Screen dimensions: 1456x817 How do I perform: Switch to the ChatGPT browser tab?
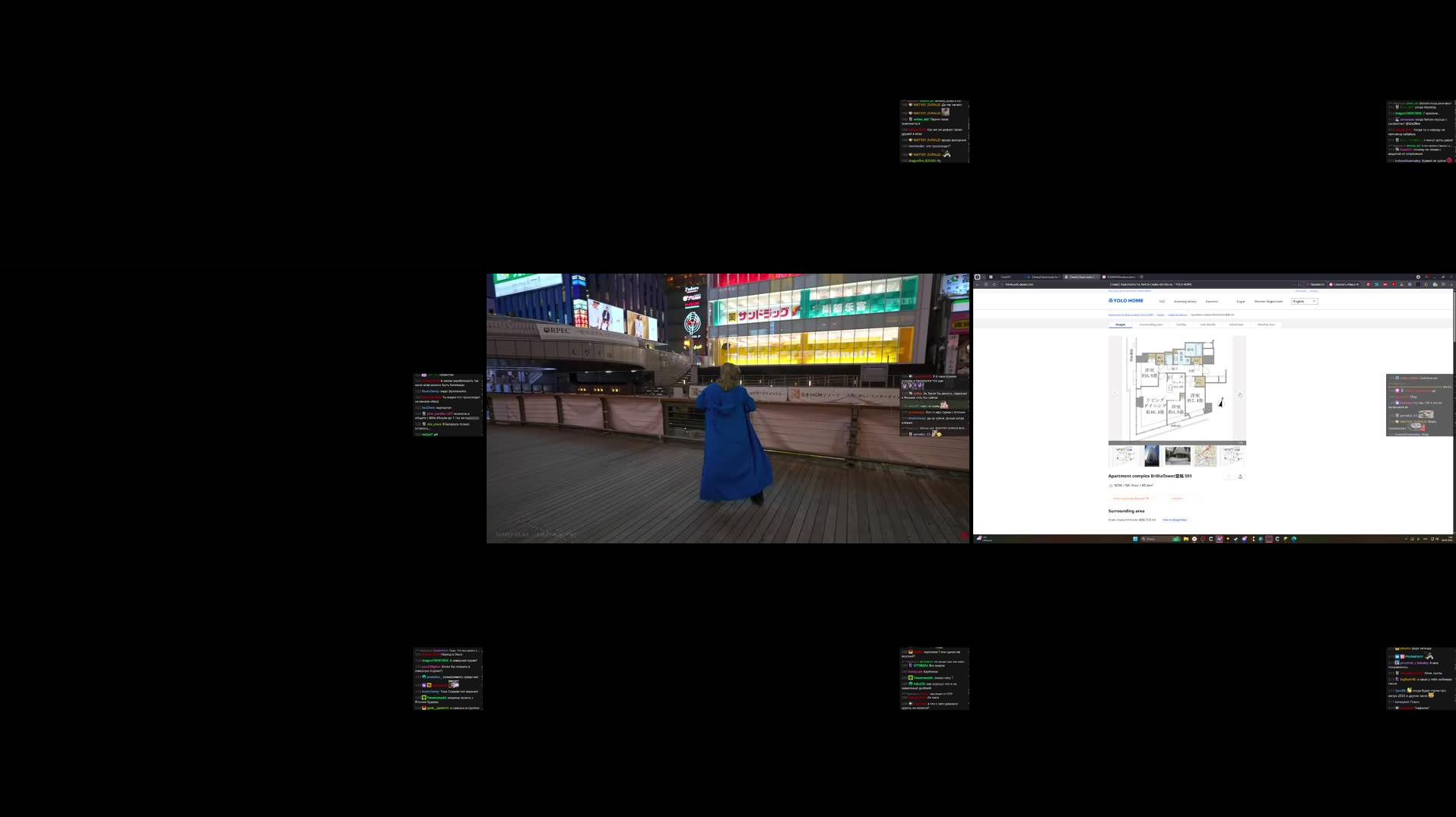1004,277
